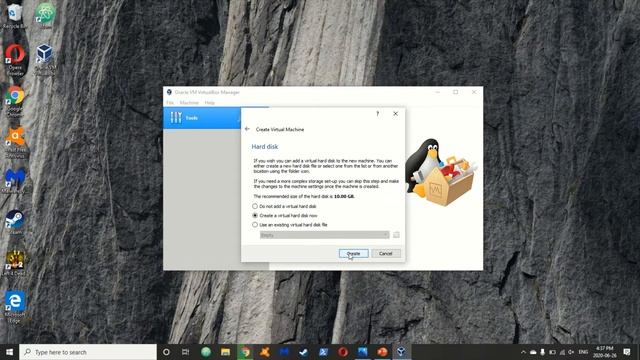The height and width of the screenshot is (360, 640).
Task: Close the Create Virtual Machine dialog
Action: pos(396,113)
